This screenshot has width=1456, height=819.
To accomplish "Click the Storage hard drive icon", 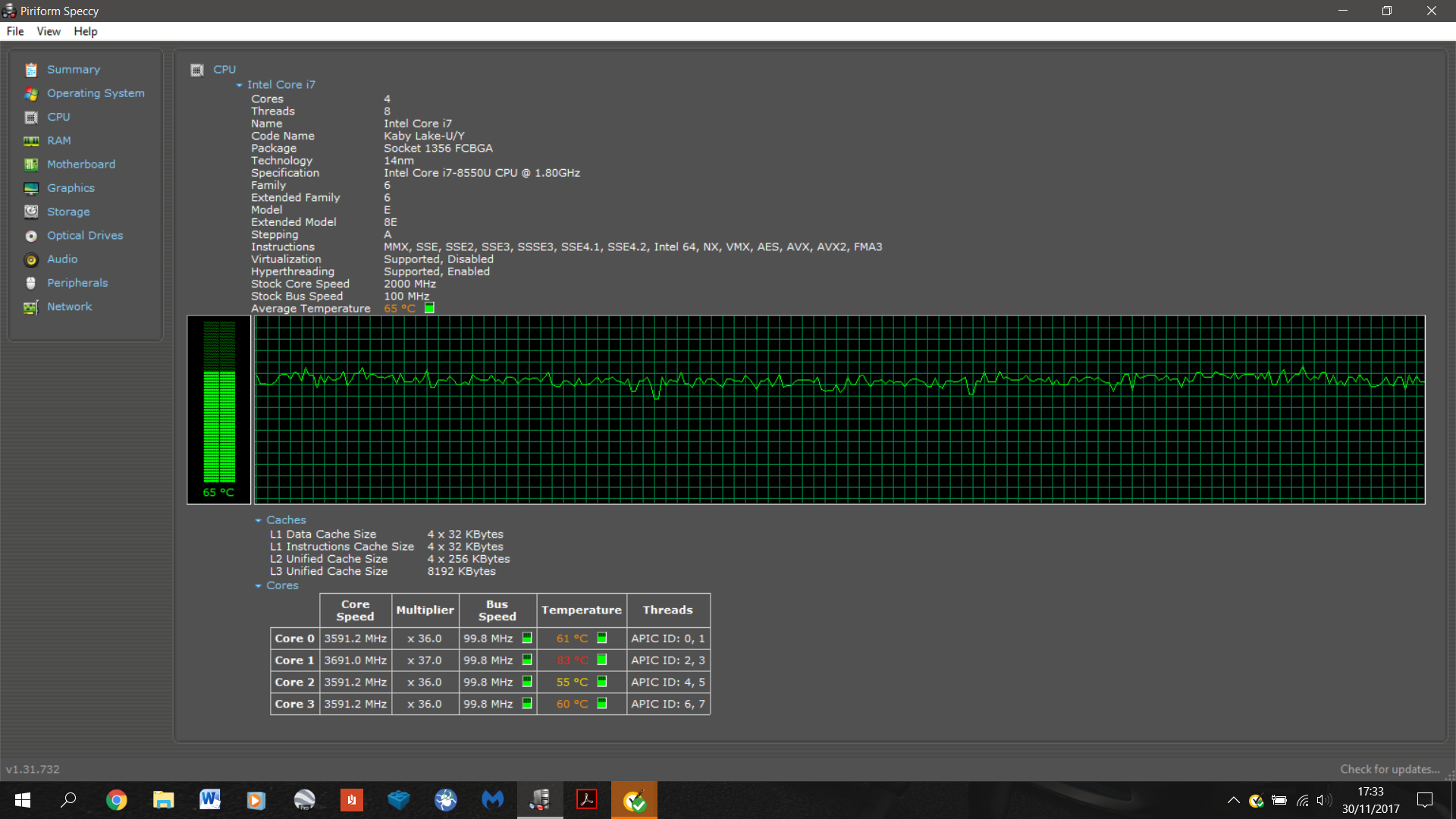I will coord(31,212).
